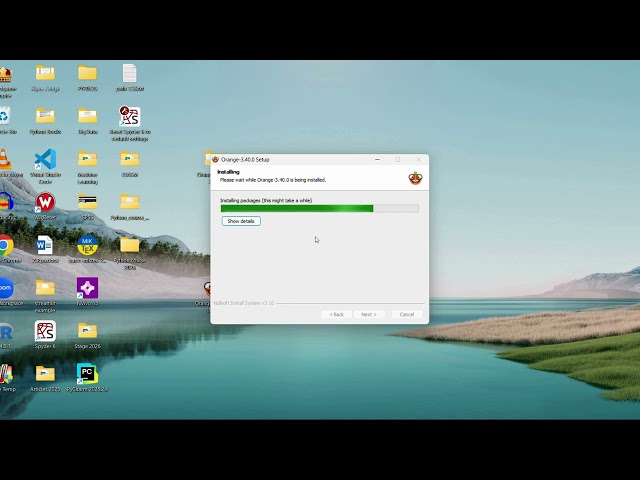Select the Python_course_... folder icon
Screen dimensions: 640x480
click(x=130, y=202)
